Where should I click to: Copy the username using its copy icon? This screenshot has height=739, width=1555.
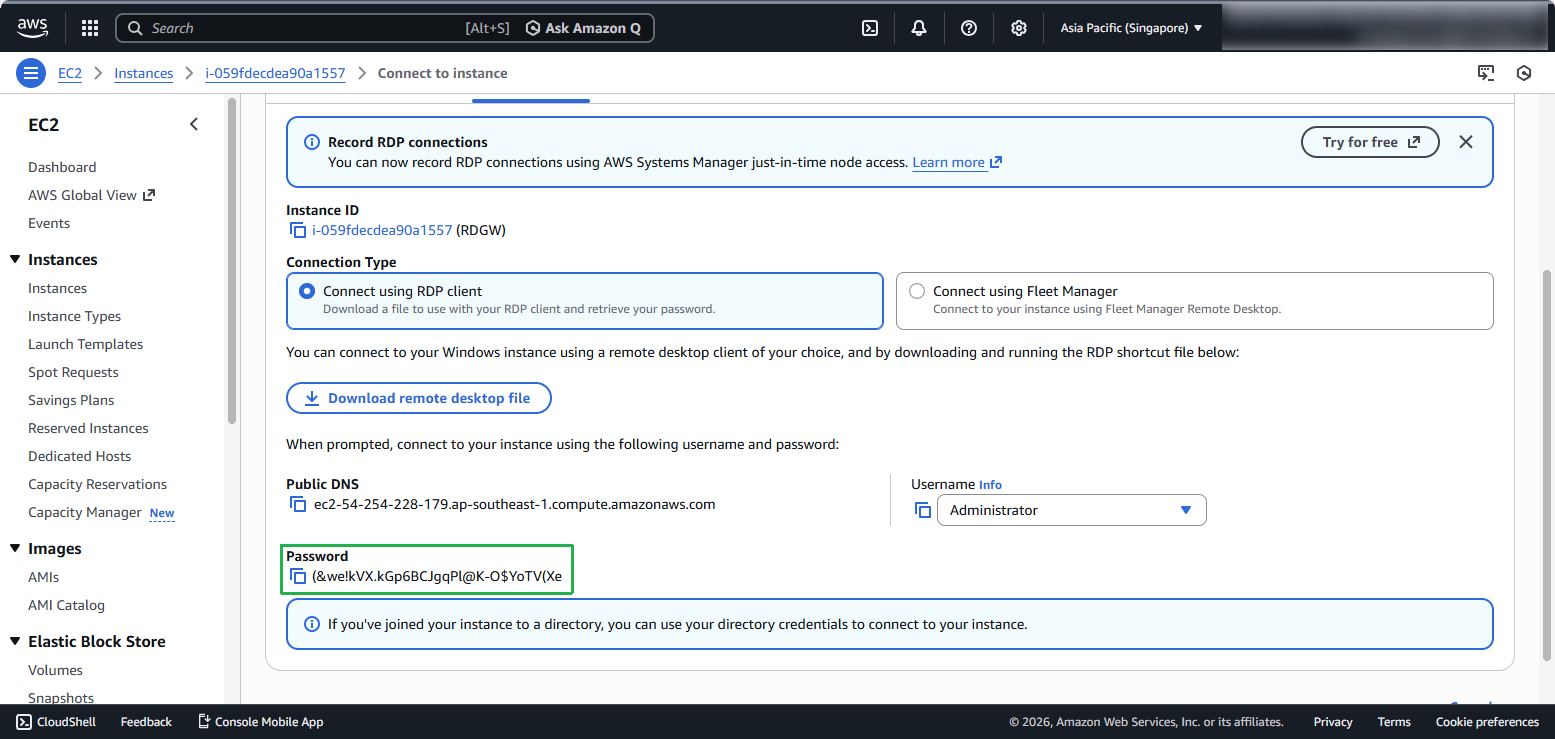(x=922, y=510)
